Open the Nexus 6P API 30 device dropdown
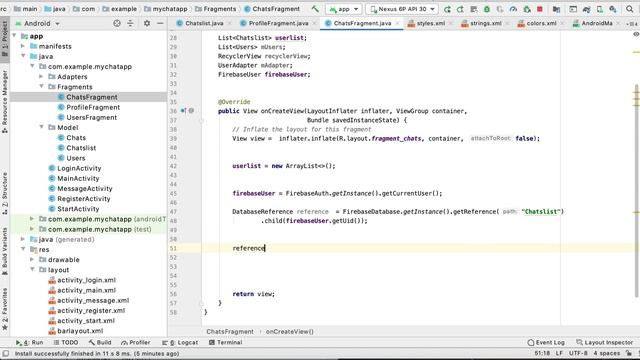640x360 pixels. 402,9
